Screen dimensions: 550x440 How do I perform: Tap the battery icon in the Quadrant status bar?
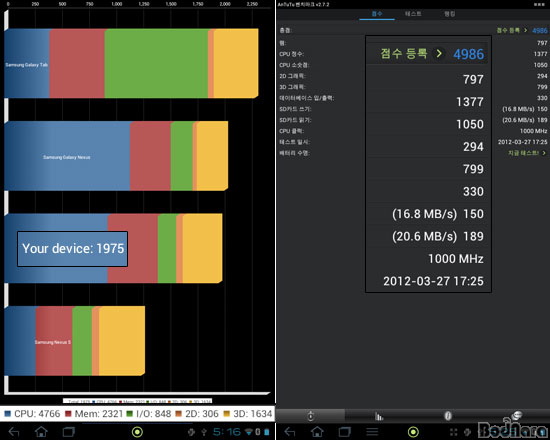(267, 432)
